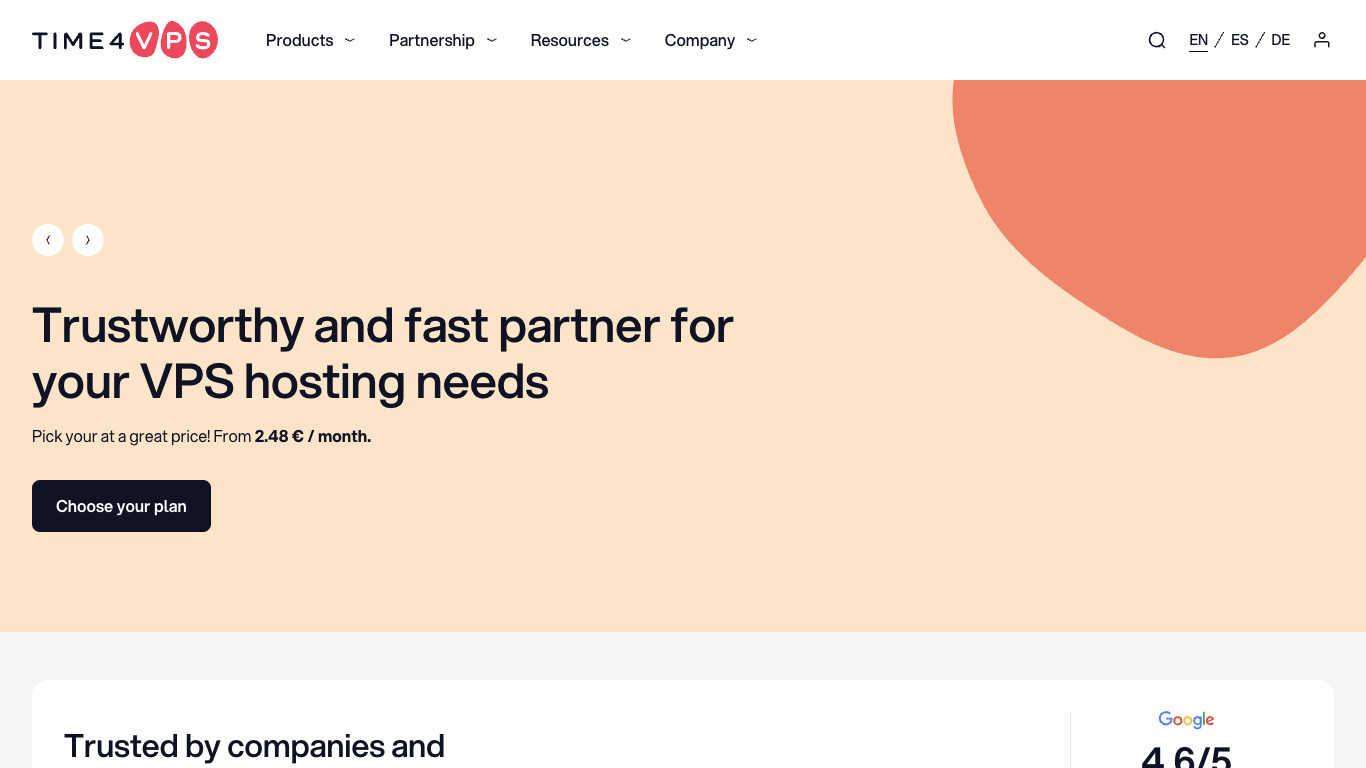This screenshot has height=768, width=1366.
Task: Go to previous hero slide arrow
Action: point(48,240)
